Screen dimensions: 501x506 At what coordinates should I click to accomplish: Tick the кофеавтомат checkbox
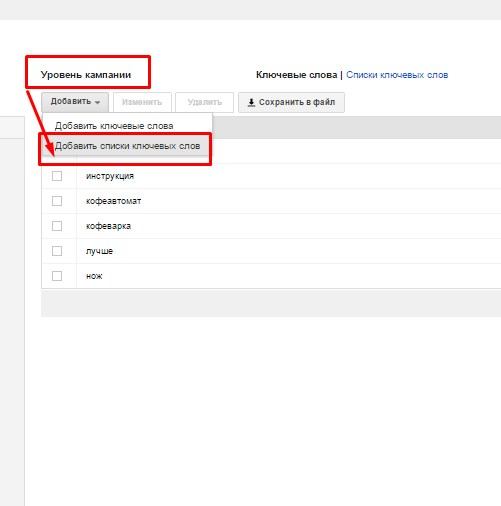click(x=57, y=201)
